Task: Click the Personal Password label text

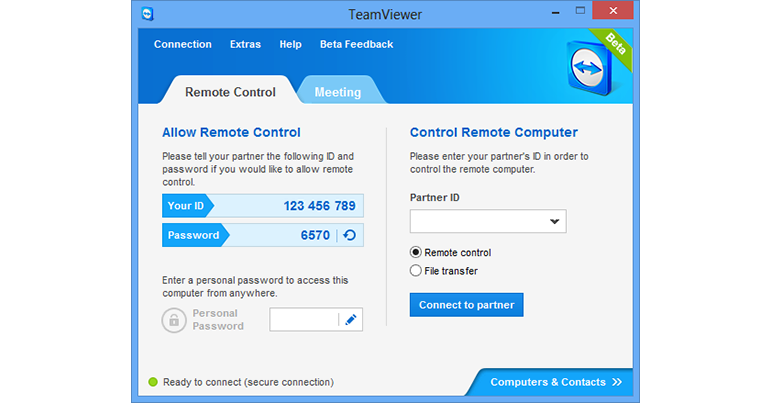Action: [x=217, y=320]
